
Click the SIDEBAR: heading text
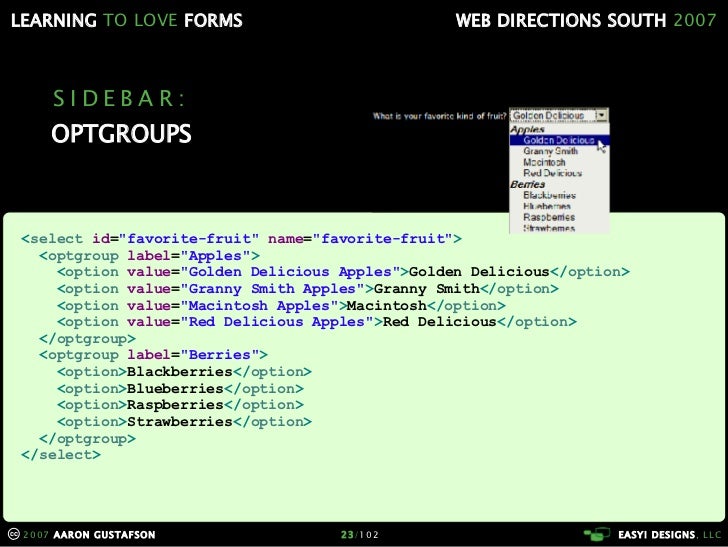(119, 98)
